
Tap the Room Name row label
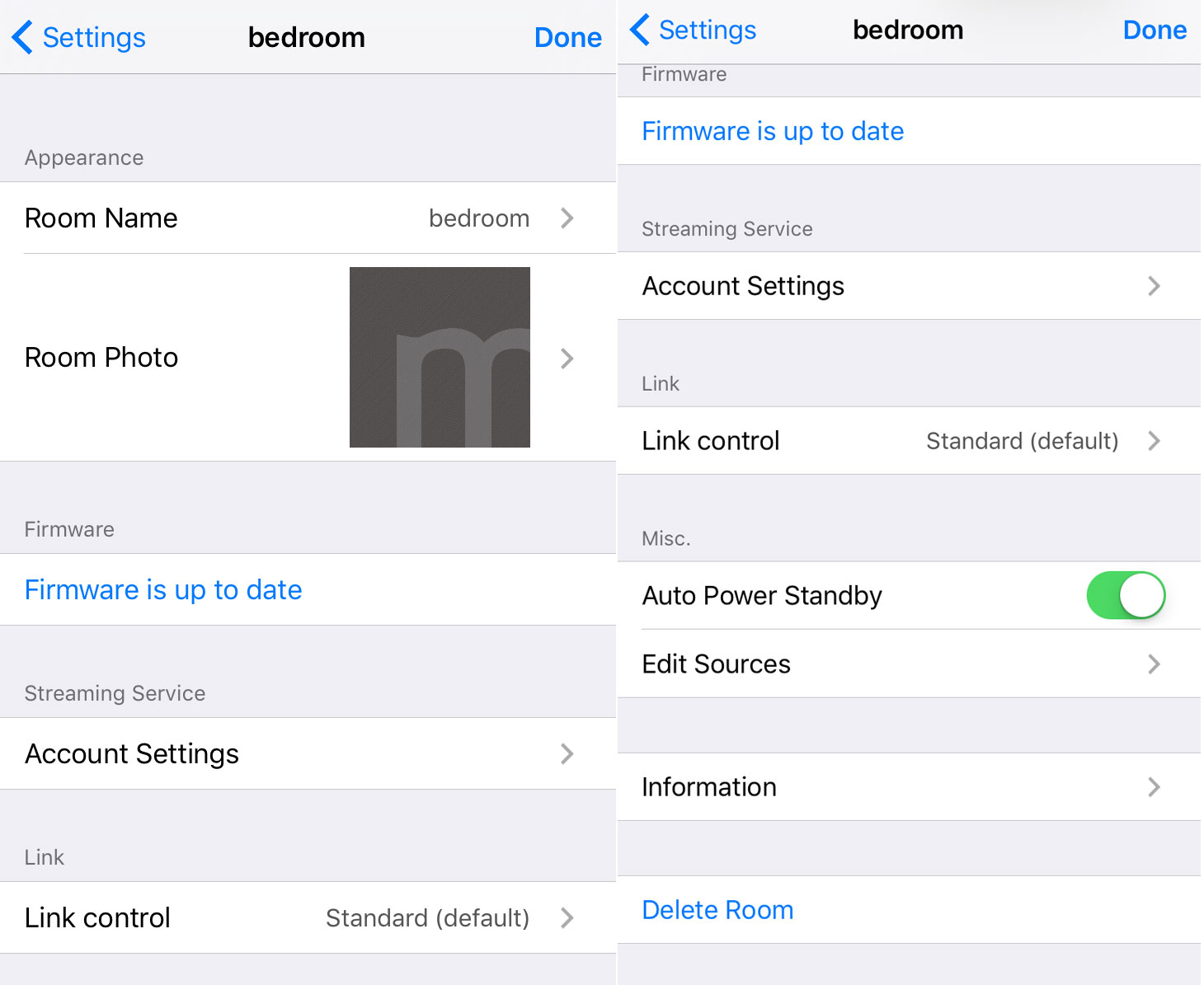[x=101, y=218]
